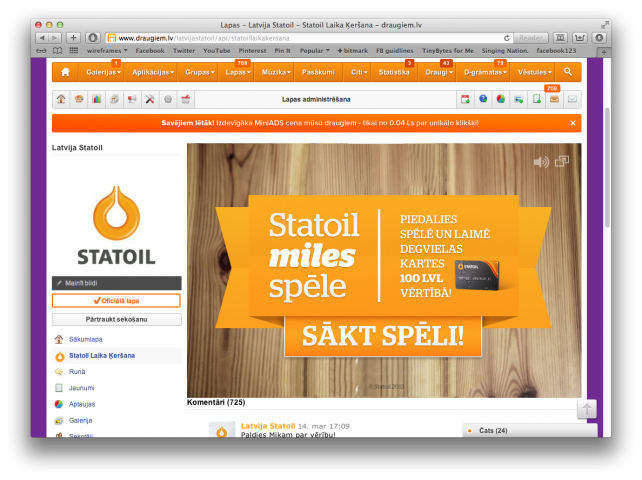Close the orange MiniADS notification bar
The width and height of the screenshot is (642, 480).
pyautogui.click(x=573, y=123)
